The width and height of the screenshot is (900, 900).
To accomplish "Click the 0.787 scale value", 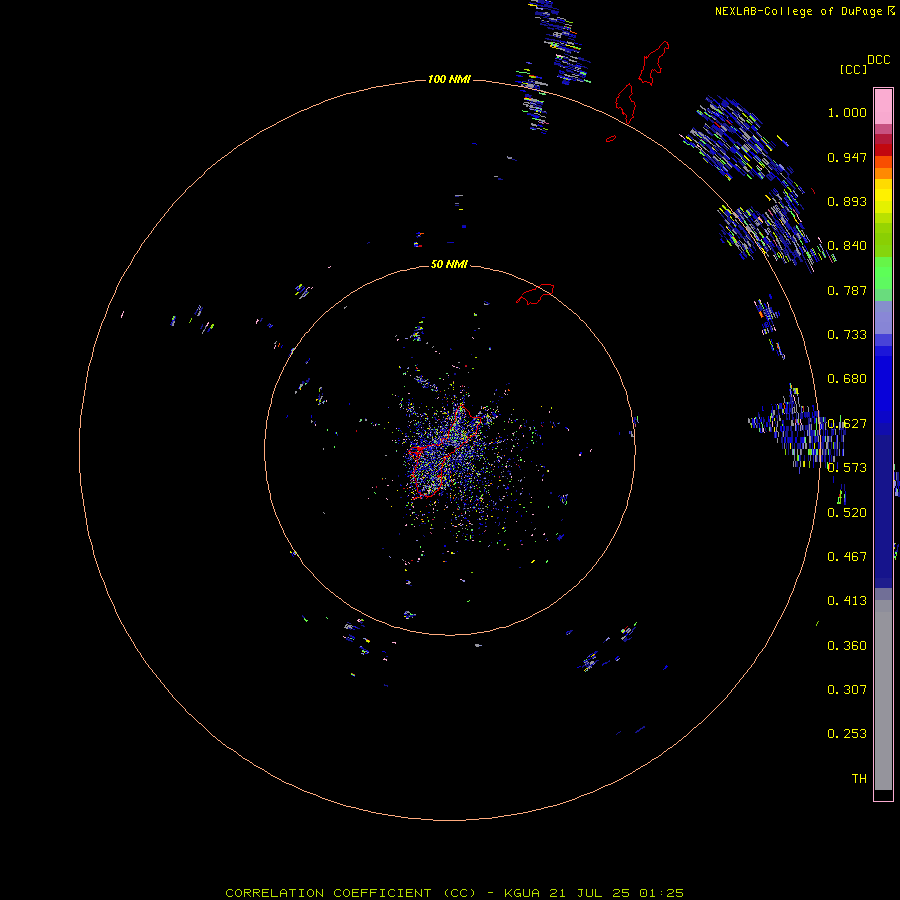I will [847, 290].
